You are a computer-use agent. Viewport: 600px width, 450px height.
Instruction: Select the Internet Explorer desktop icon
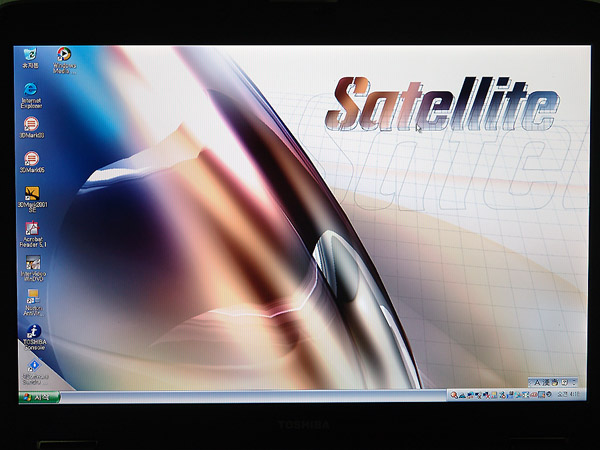coord(31,95)
